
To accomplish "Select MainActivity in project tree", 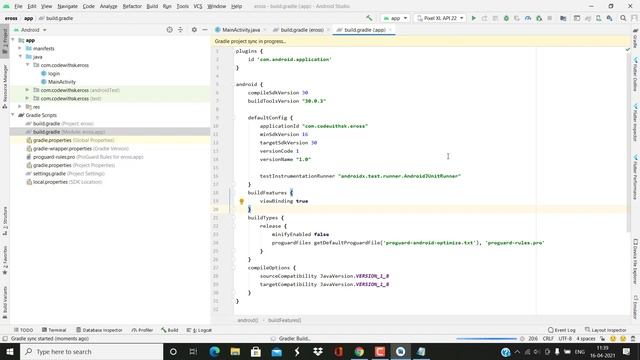I will pyautogui.click(x=62, y=82).
